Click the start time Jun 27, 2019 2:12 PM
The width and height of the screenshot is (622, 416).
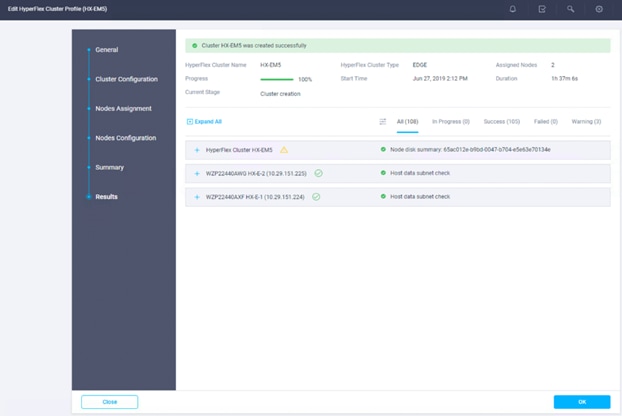click(440, 79)
